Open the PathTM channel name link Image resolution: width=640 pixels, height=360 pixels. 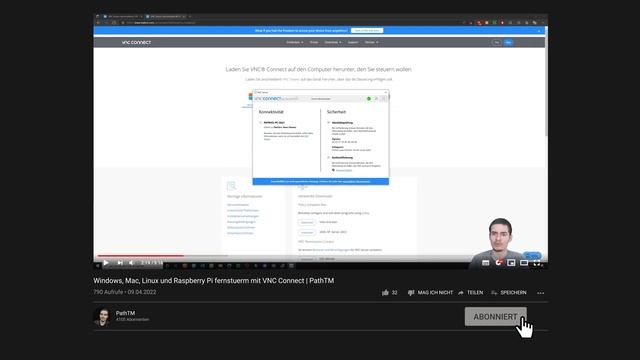click(125, 313)
